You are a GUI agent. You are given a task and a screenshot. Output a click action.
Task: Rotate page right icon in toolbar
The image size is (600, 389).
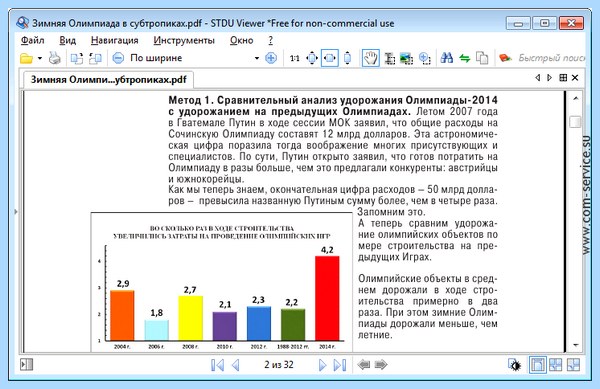point(95,58)
